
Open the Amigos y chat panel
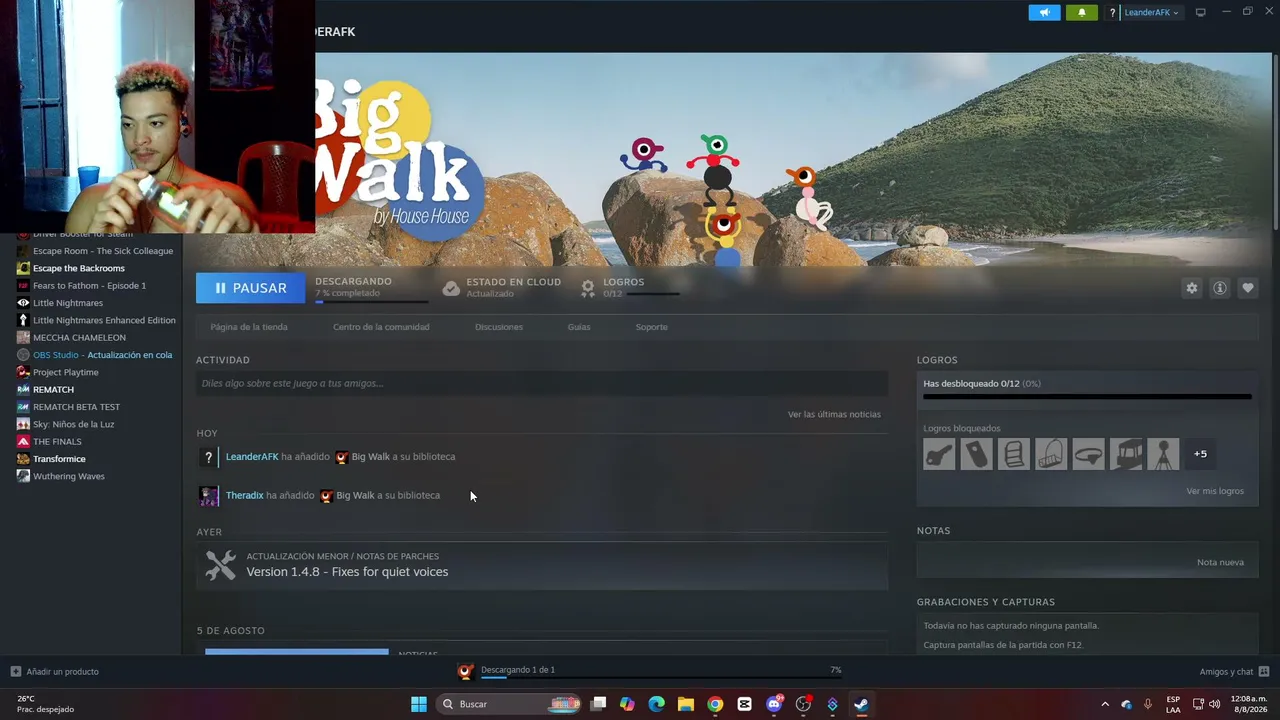1226,671
